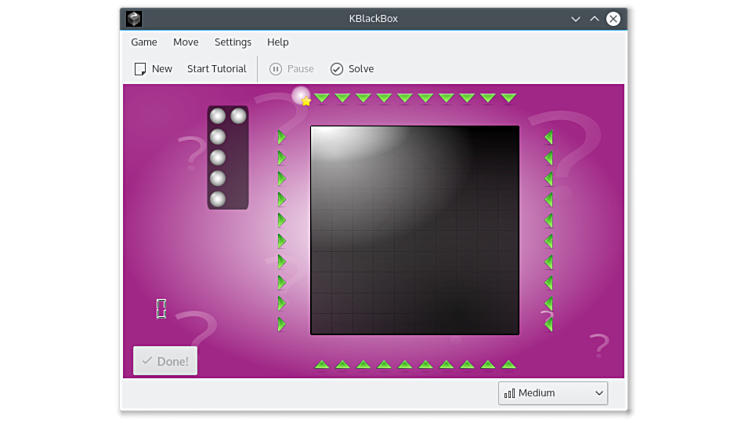Select the bottom ball in ball tray
The height and width of the screenshot is (423, 752).
(217, 199)
